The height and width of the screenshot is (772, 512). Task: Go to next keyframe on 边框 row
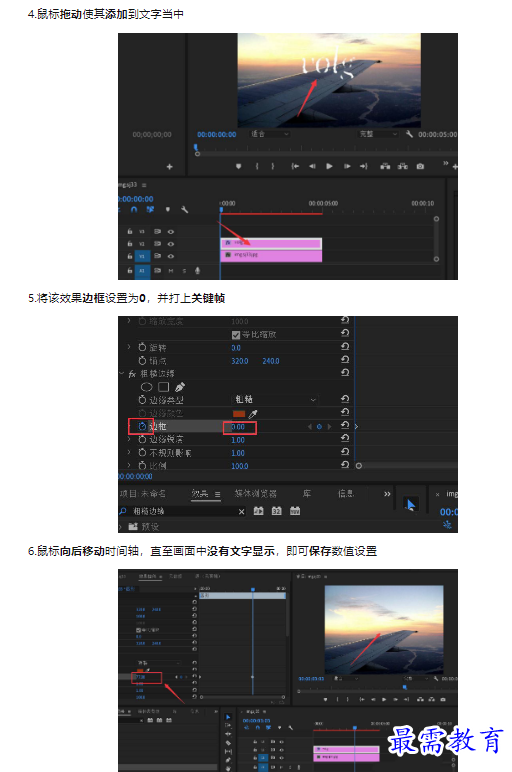[329, 427]
